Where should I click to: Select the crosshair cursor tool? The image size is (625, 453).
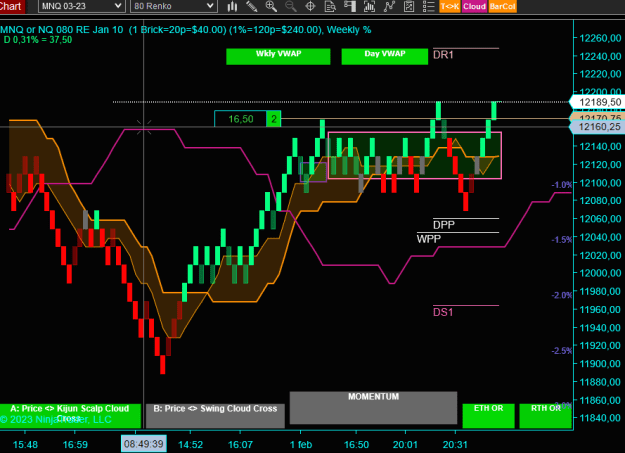click(x=310, y=6)
